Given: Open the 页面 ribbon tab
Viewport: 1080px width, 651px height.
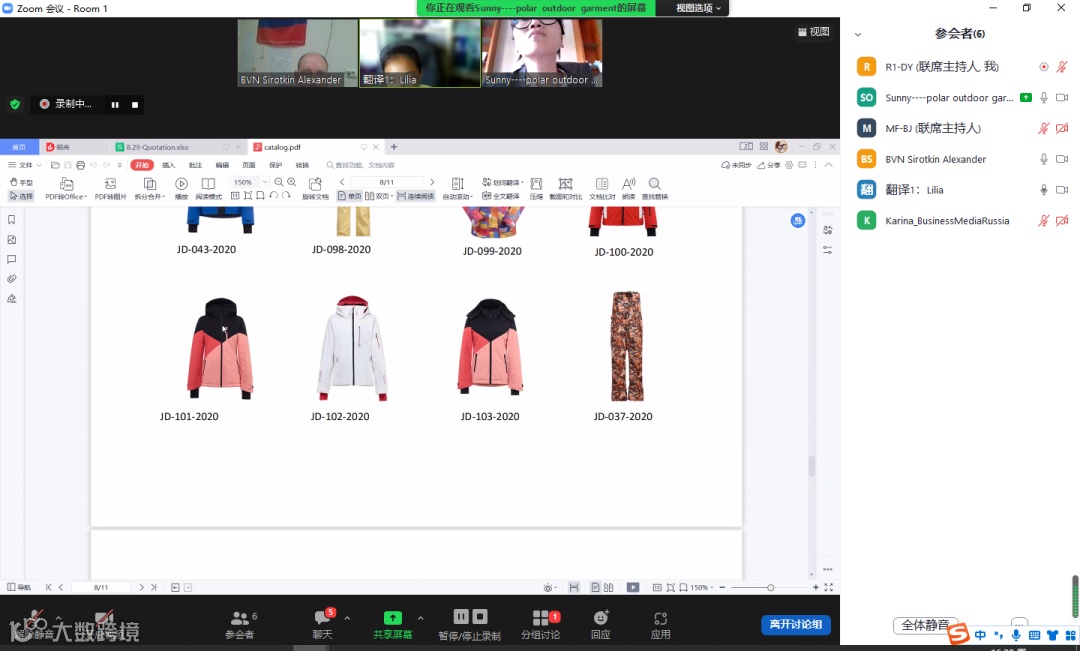Looking at the screenshot, I should click(x=249, y=165).
